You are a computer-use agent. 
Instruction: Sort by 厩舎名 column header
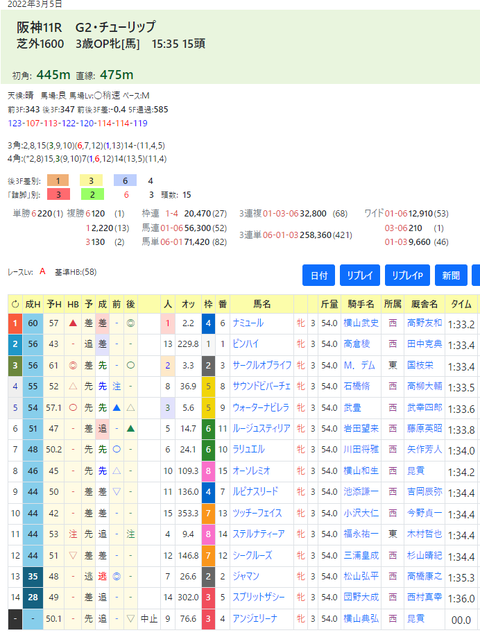click(x=424, y=304)
